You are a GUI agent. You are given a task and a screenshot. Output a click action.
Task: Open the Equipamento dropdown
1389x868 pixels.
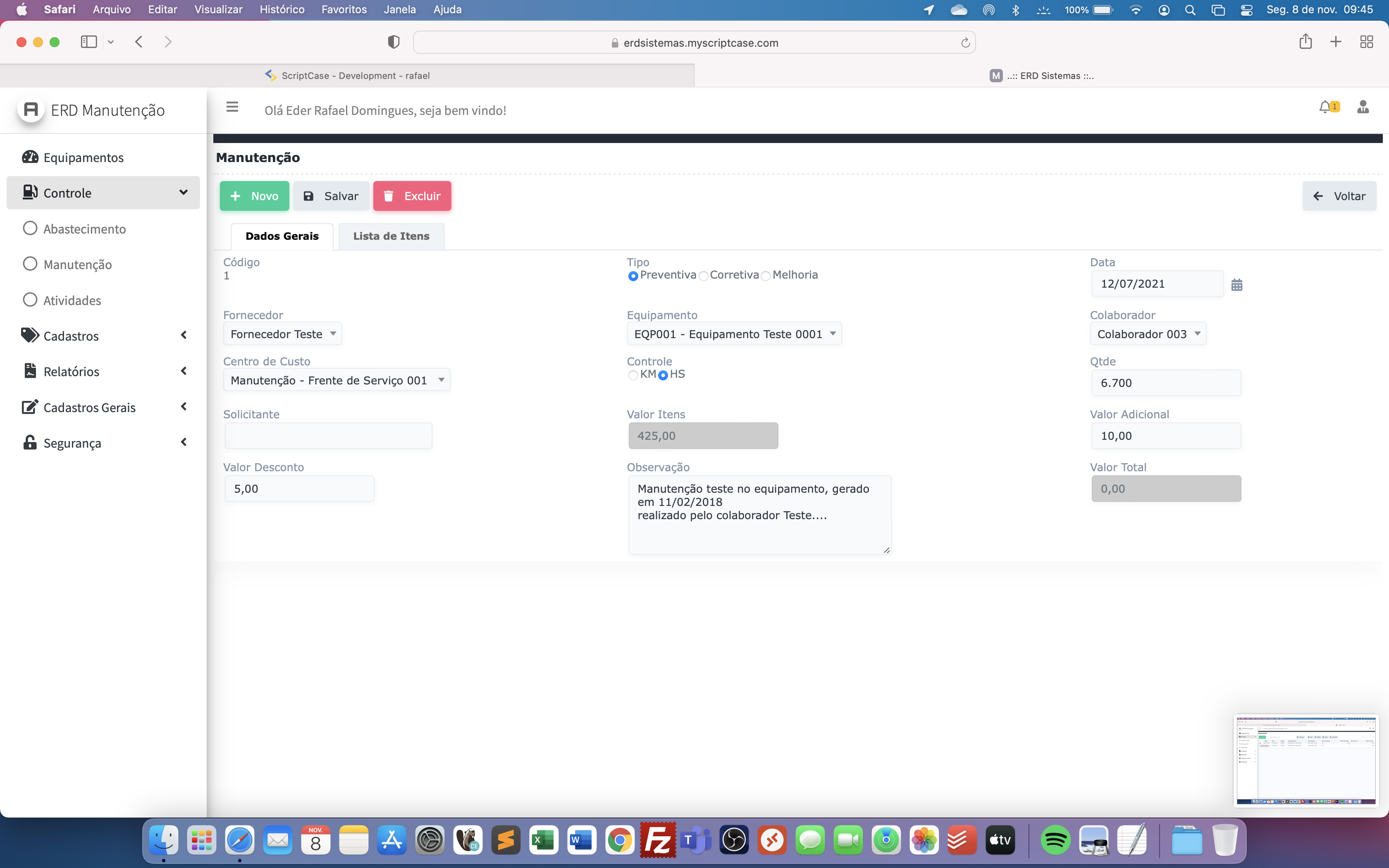click(x=734, y=334)
